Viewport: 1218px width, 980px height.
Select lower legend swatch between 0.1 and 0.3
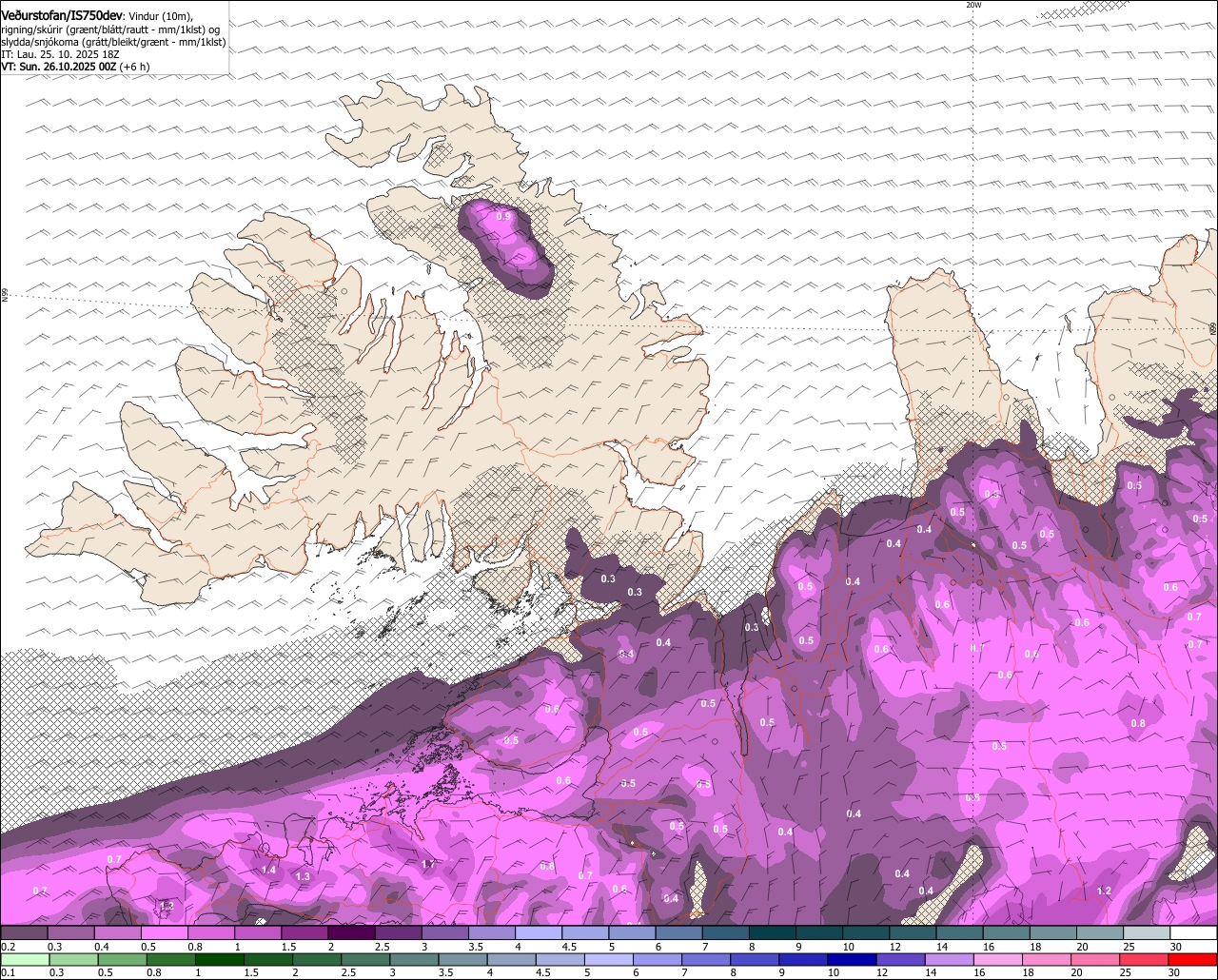(26, 960)
